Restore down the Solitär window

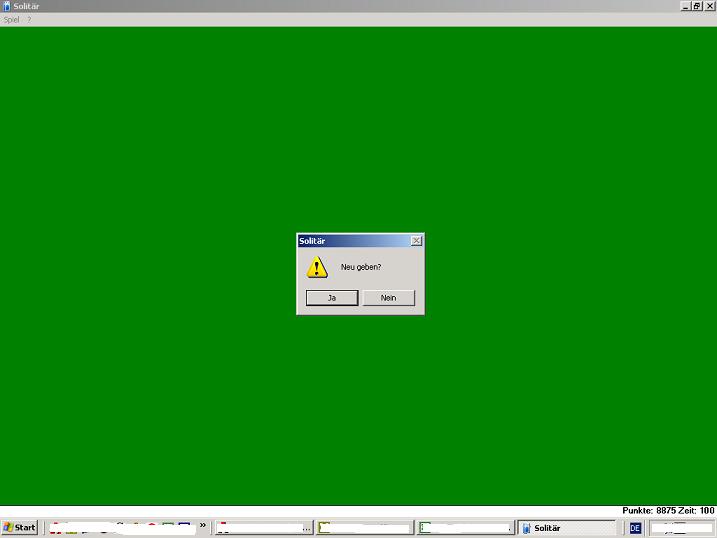696,6
